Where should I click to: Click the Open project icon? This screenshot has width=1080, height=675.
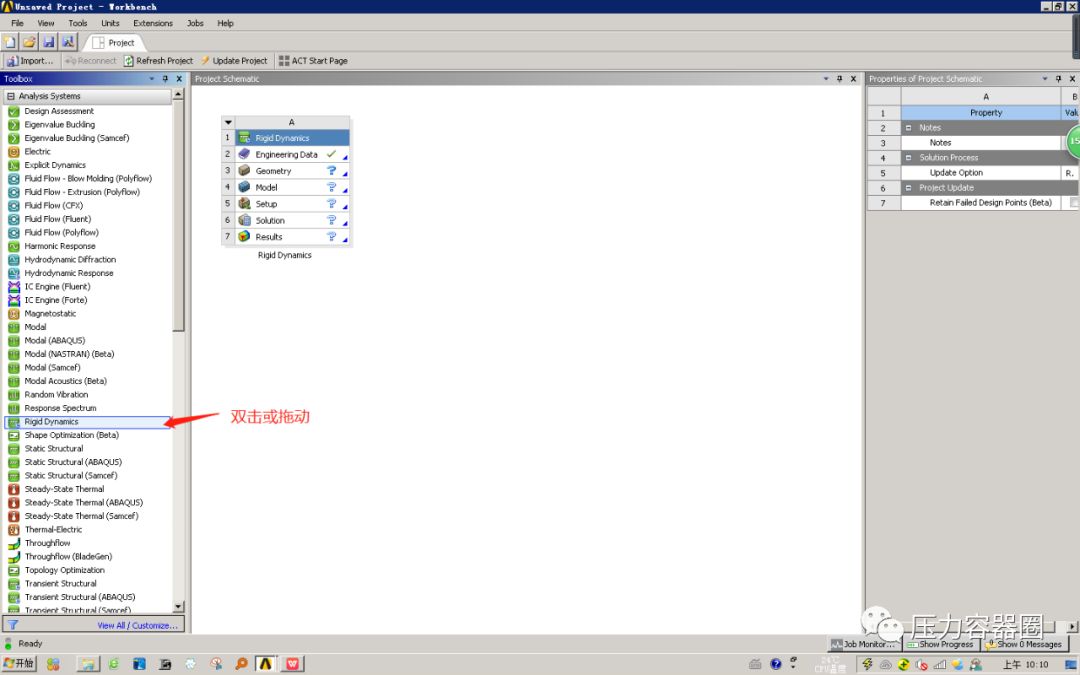pyautogui.click(x=28, y=41)
